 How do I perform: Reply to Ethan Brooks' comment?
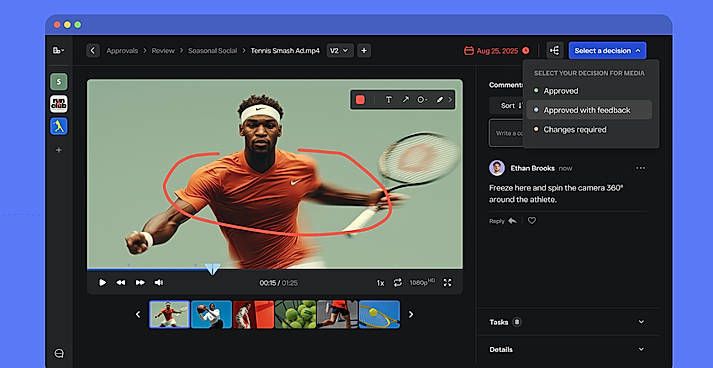(x=503, y=221)
